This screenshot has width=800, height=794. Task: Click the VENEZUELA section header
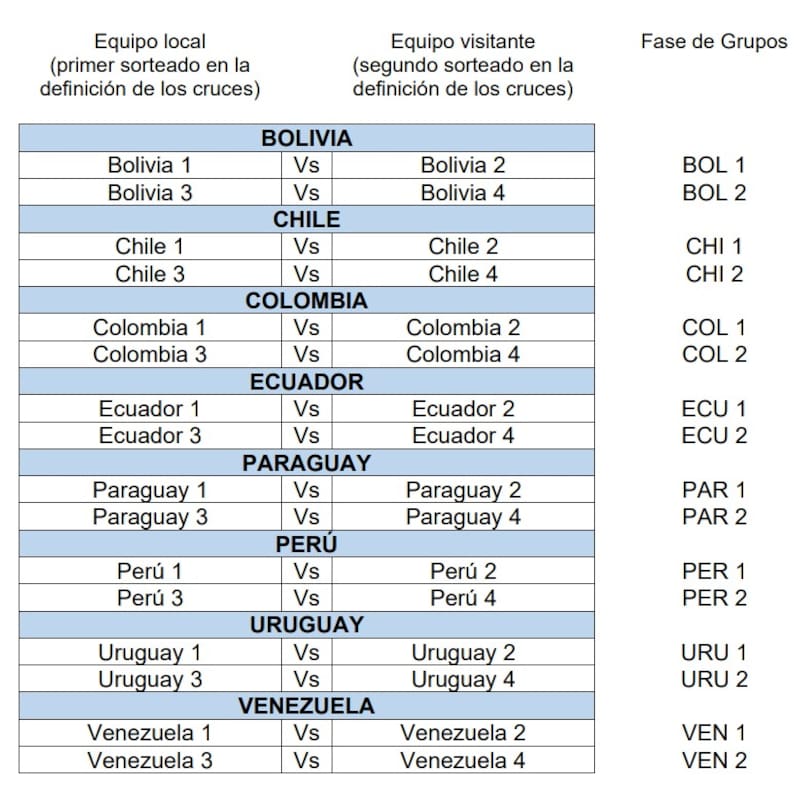pos(306,706)
